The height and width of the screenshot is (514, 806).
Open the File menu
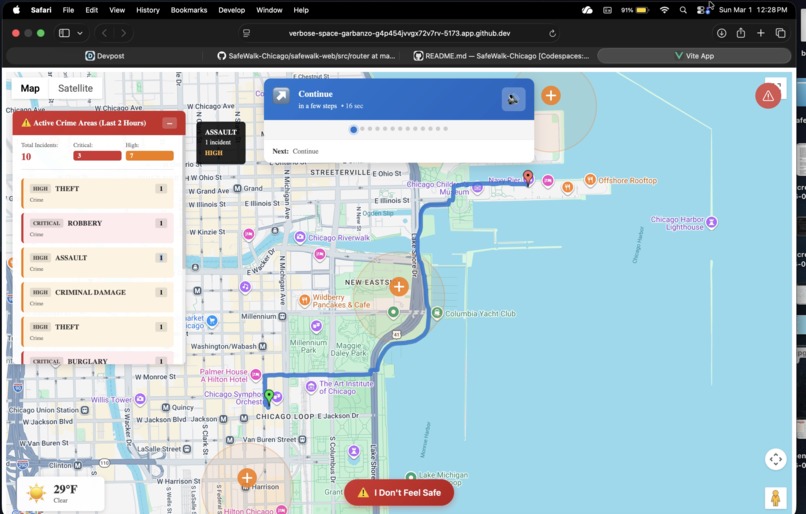pos(68,10)
